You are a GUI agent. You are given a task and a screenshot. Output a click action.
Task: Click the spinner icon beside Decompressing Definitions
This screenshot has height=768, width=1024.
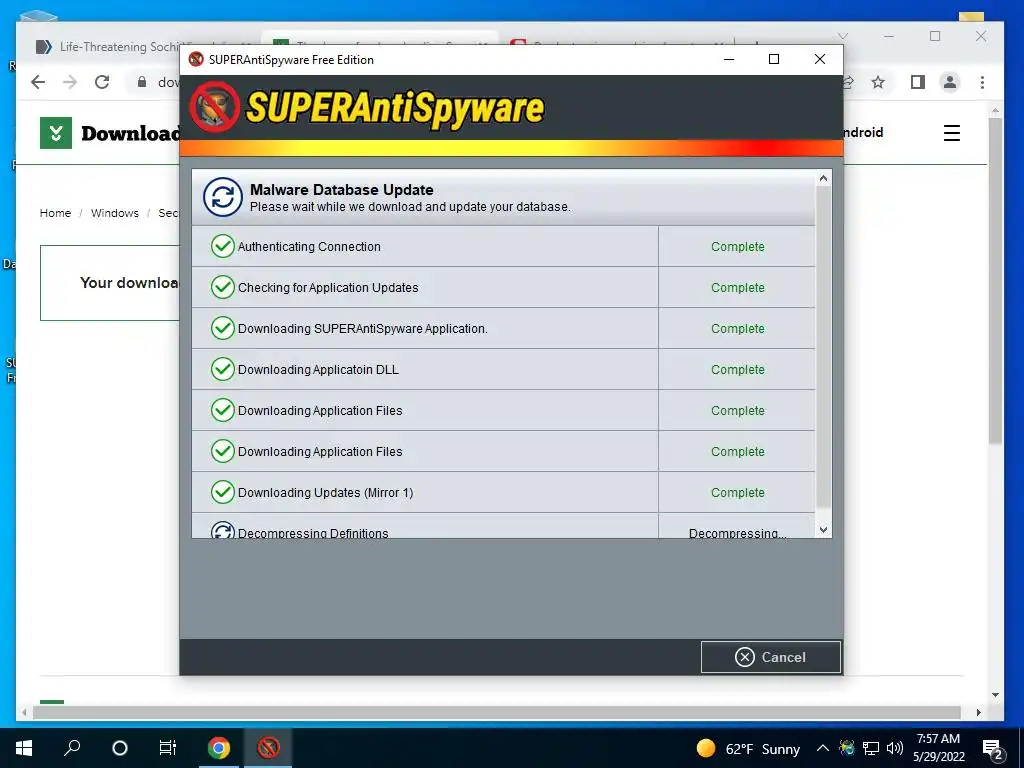pos(223,530)
